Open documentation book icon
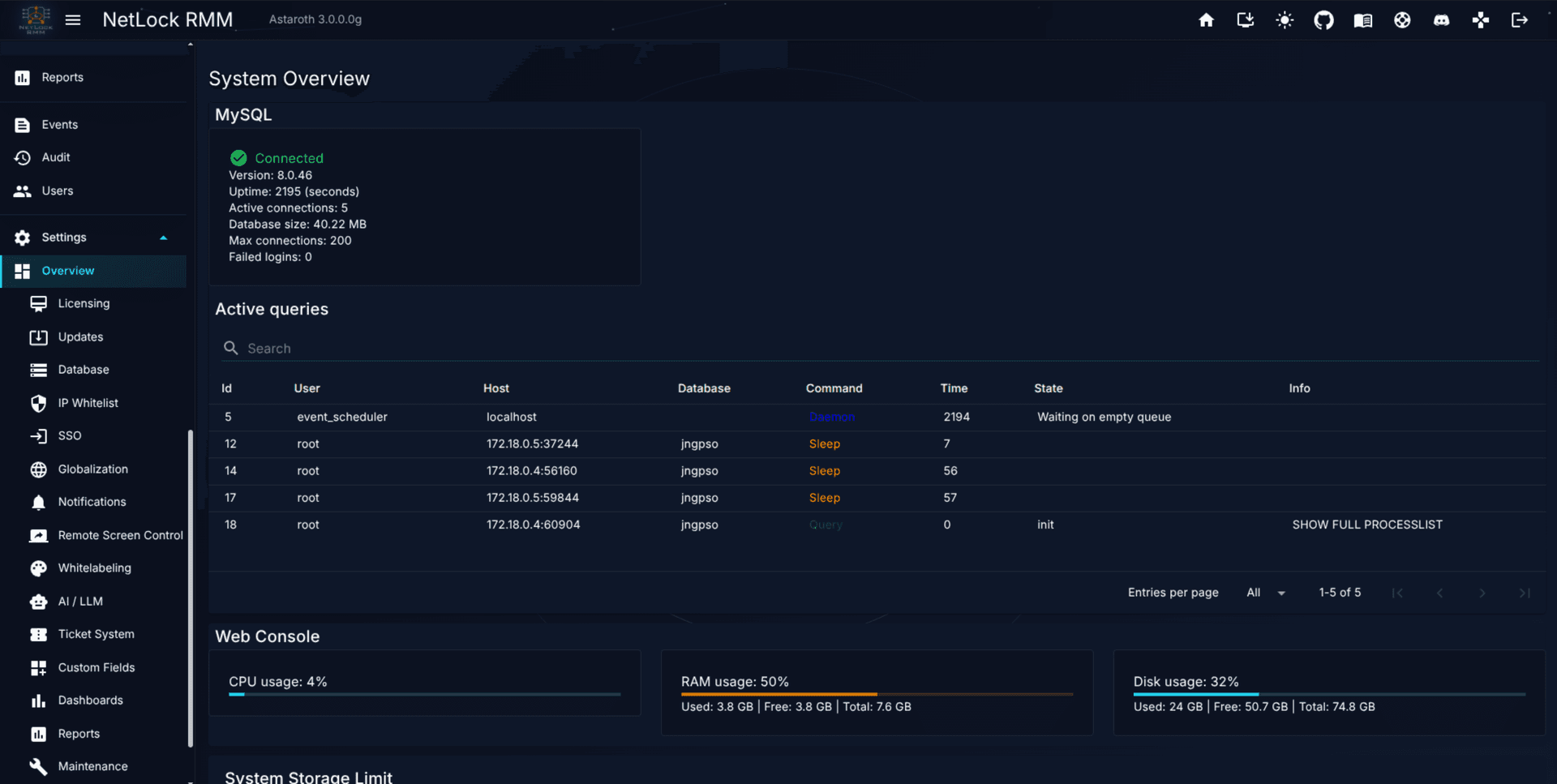This screenshot has width=1557, height=784. coord(1363,19)
